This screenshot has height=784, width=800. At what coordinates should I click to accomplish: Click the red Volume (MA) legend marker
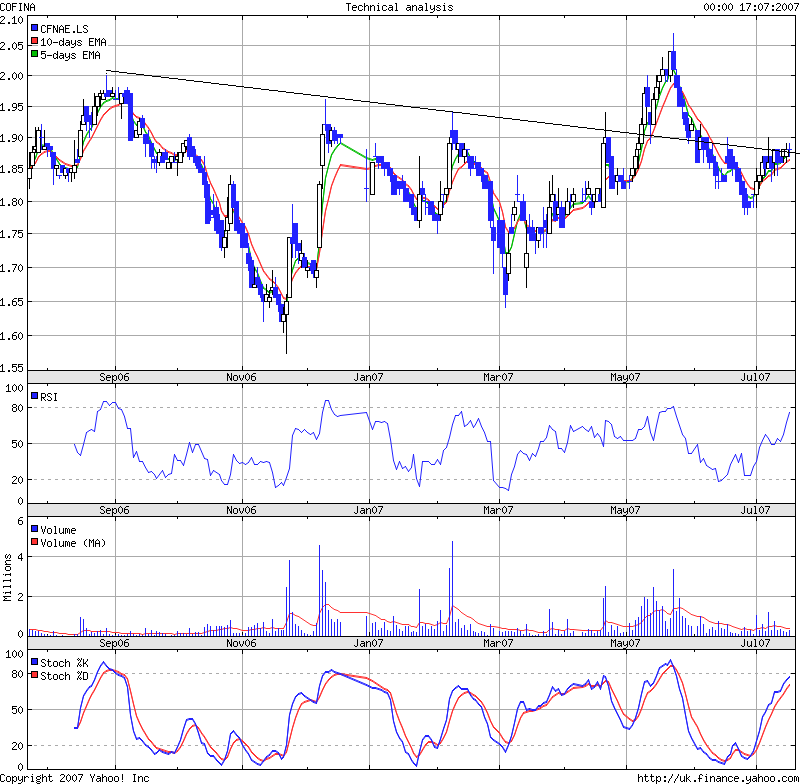click(x=35, y=543)
